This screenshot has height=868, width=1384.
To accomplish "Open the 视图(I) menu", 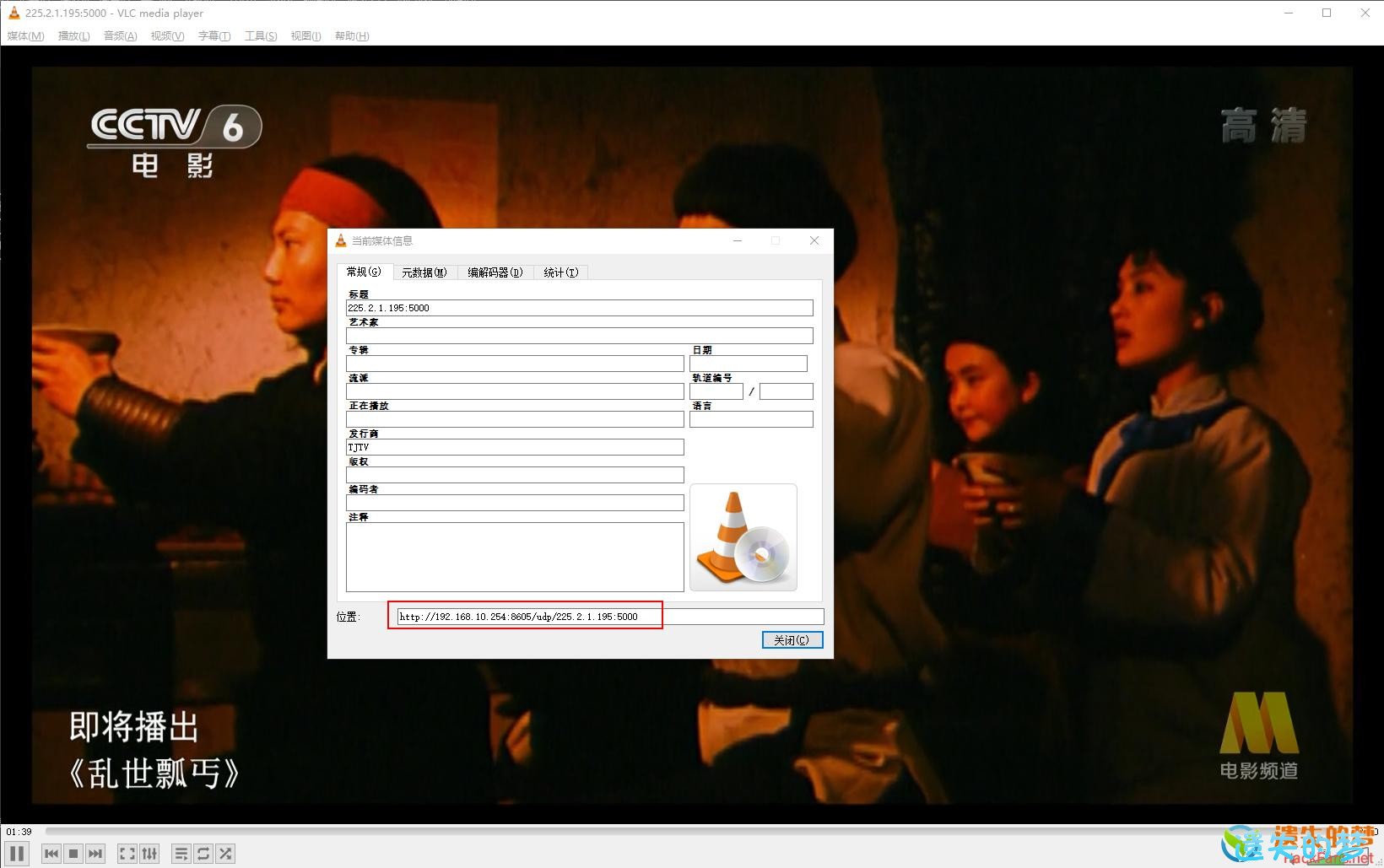I will tap(305, 35).
